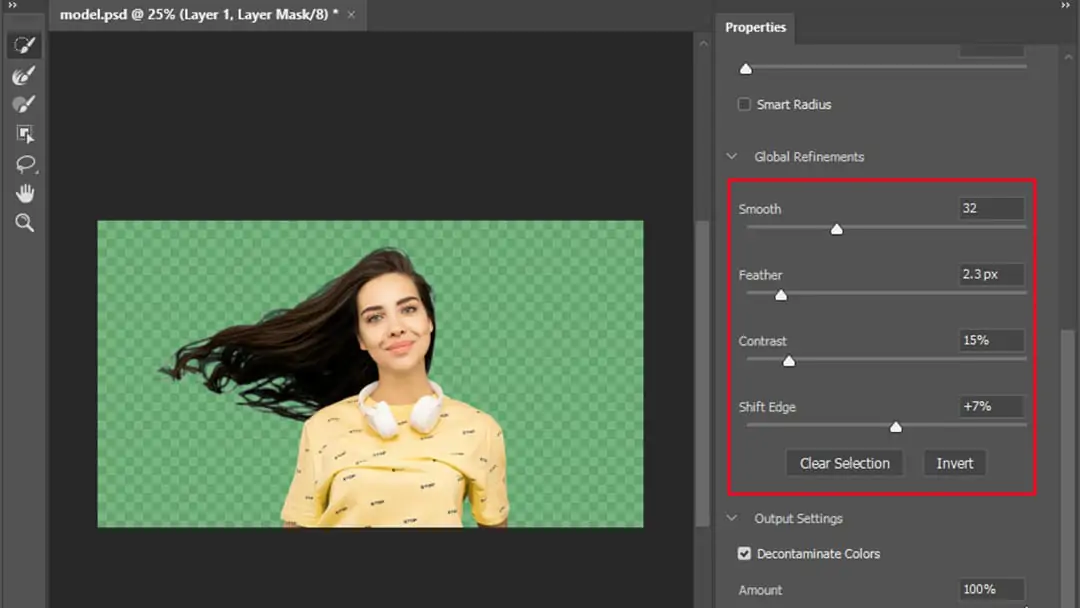Collapse the Output Settings section
This screenshot has height=608, width=1080.
731,518
